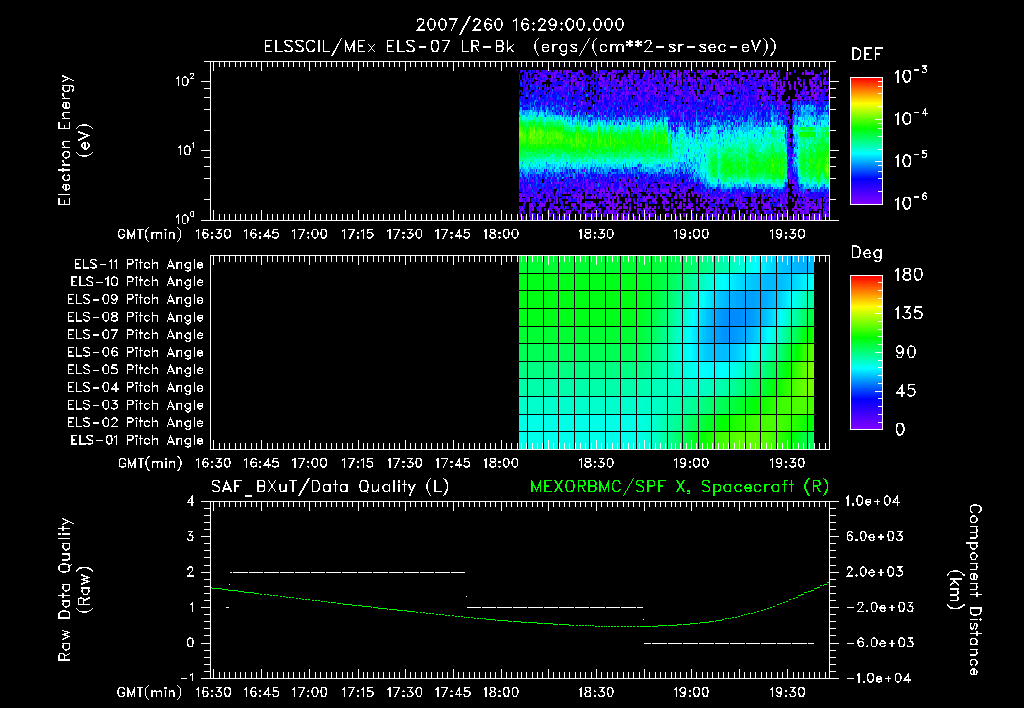The width and height of the screenshot is (1024, 708).
Task: Click GMT(min) label under the pitch angle panel
Action: click(x=150, y=463)
